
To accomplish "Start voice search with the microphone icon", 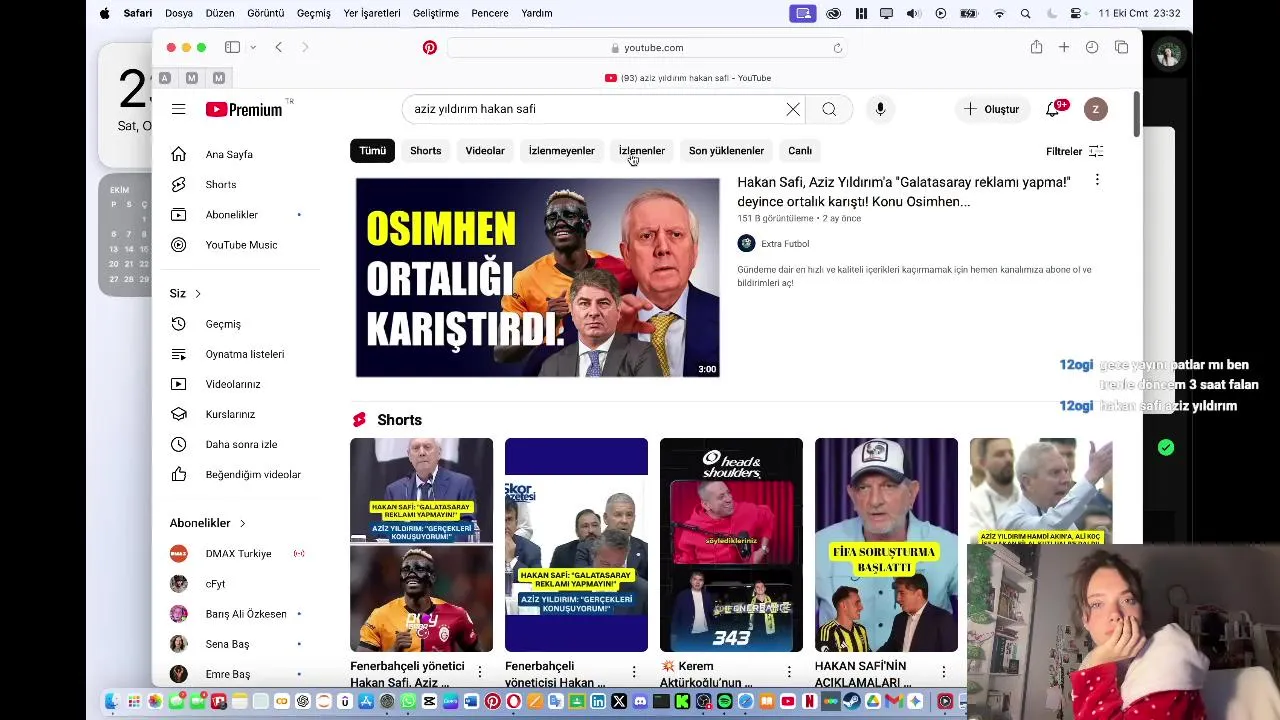I will click(x=880, y=109).
